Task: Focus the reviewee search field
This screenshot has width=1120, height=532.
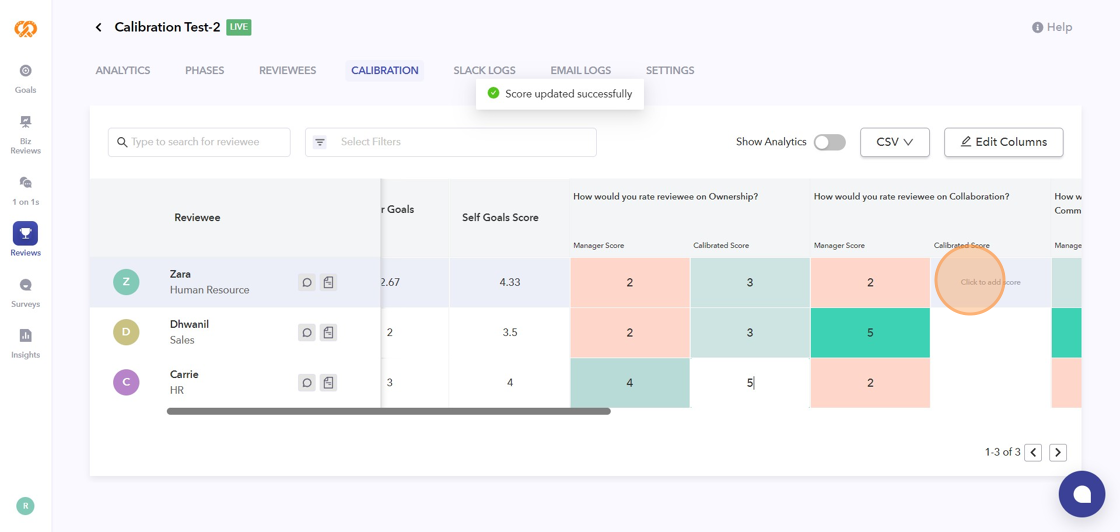Action: 199,142
